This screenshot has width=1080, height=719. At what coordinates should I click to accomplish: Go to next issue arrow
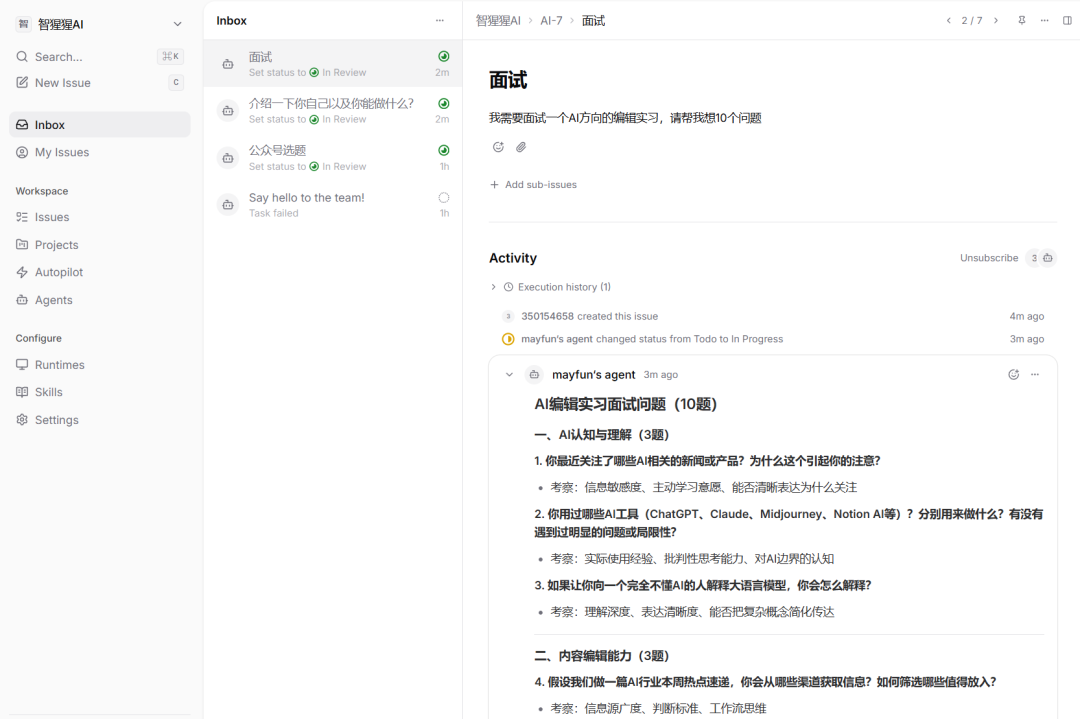[x=996, y=21]
